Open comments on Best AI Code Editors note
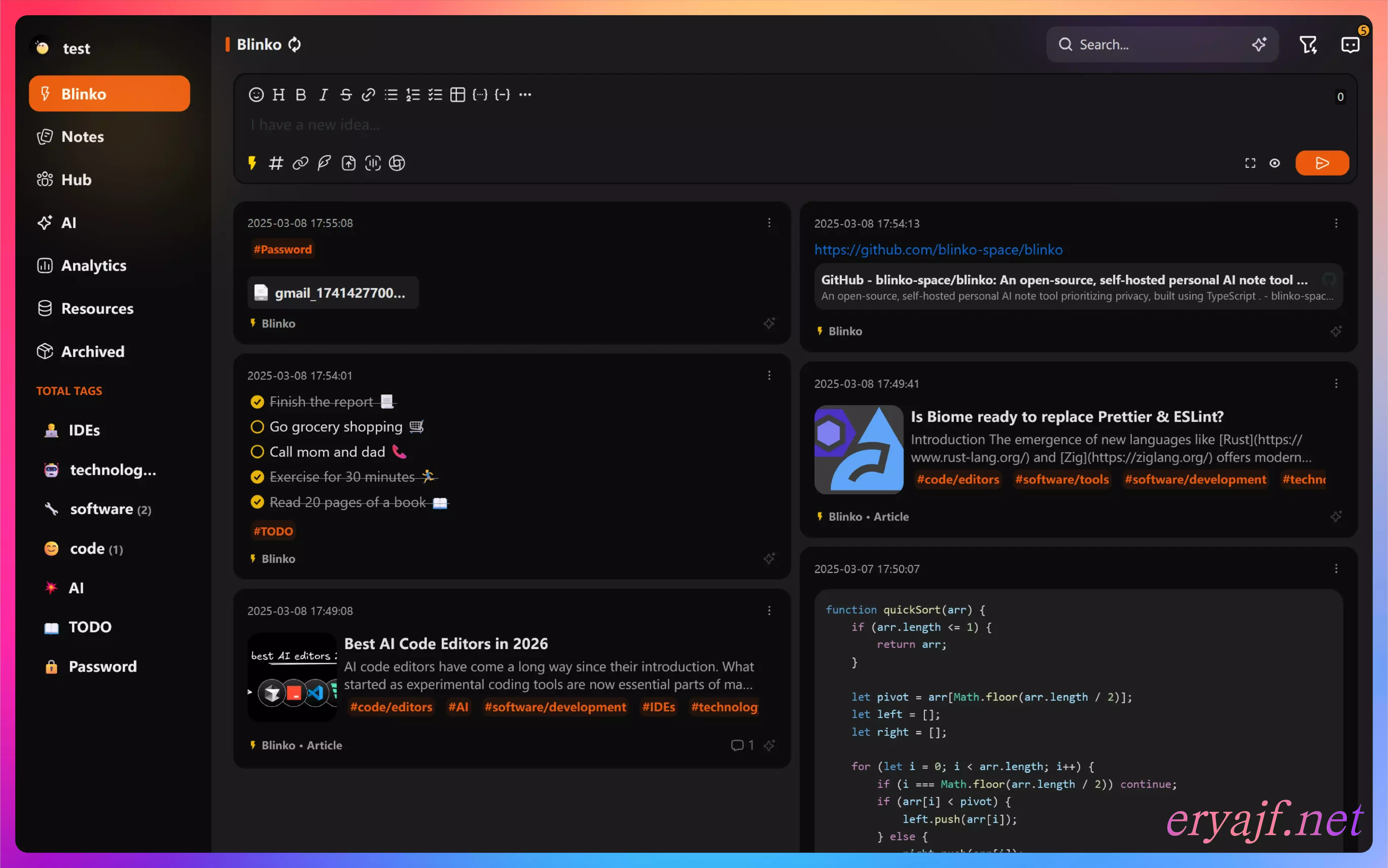 (742, 745)
